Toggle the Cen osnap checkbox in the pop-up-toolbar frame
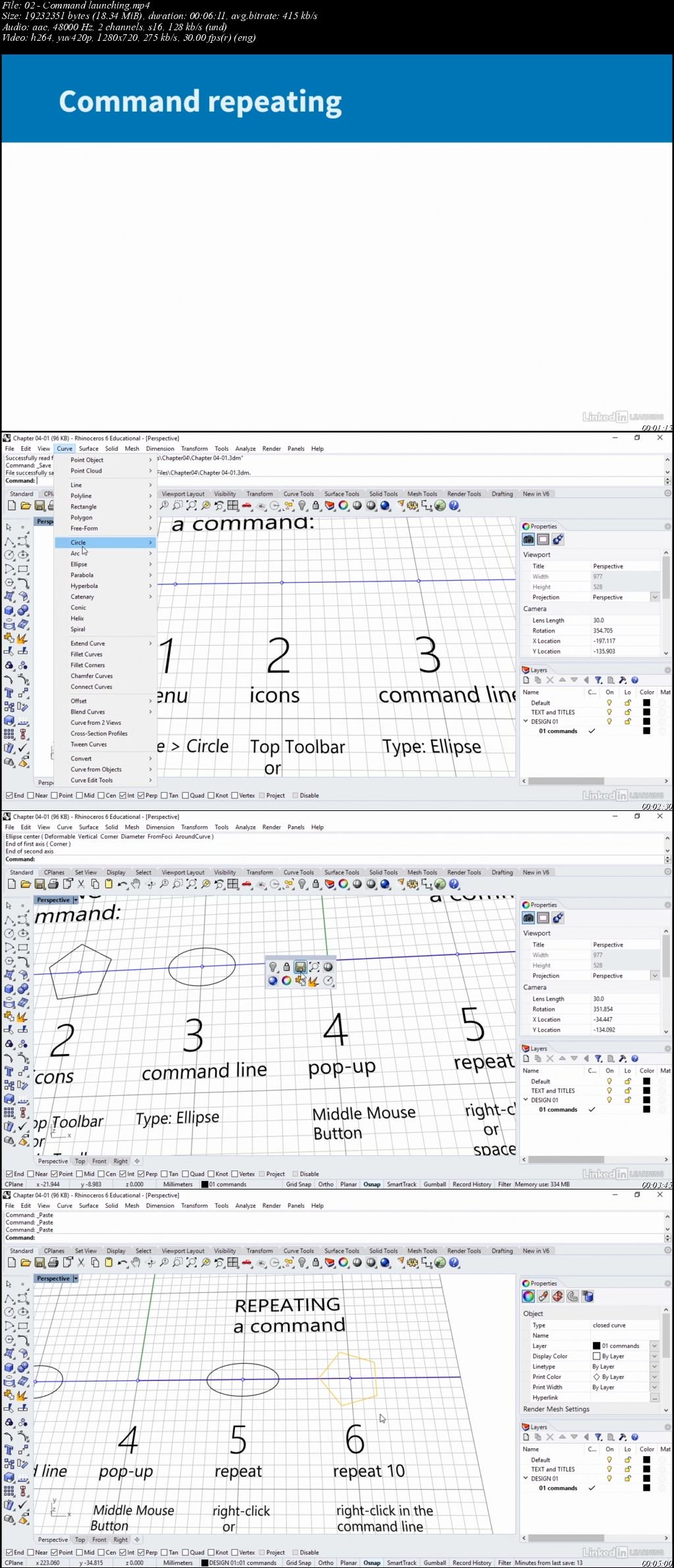Screen dimensions: 674x1568 [x=101, y=1174]
